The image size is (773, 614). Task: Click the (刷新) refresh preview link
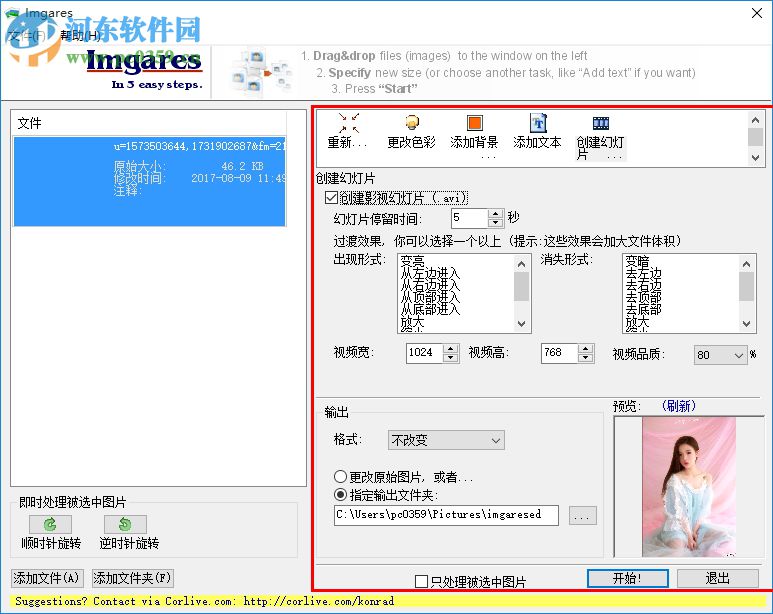[678, 406]
